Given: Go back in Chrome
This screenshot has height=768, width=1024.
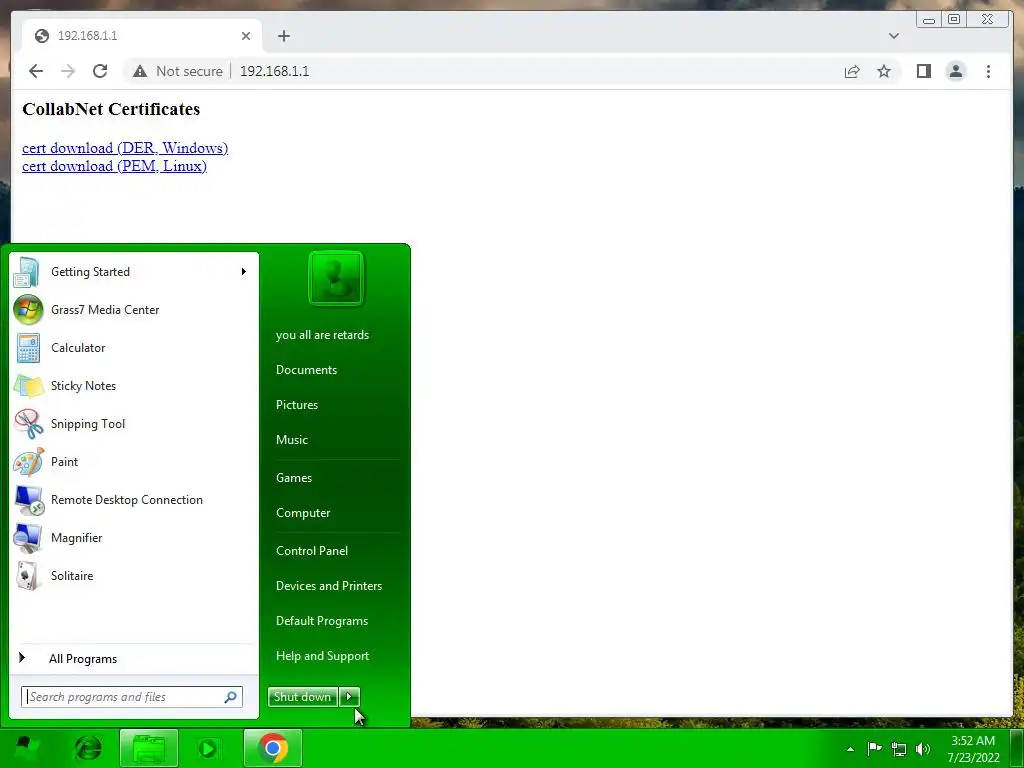Looking at the screenshot, I should [36, 71].
